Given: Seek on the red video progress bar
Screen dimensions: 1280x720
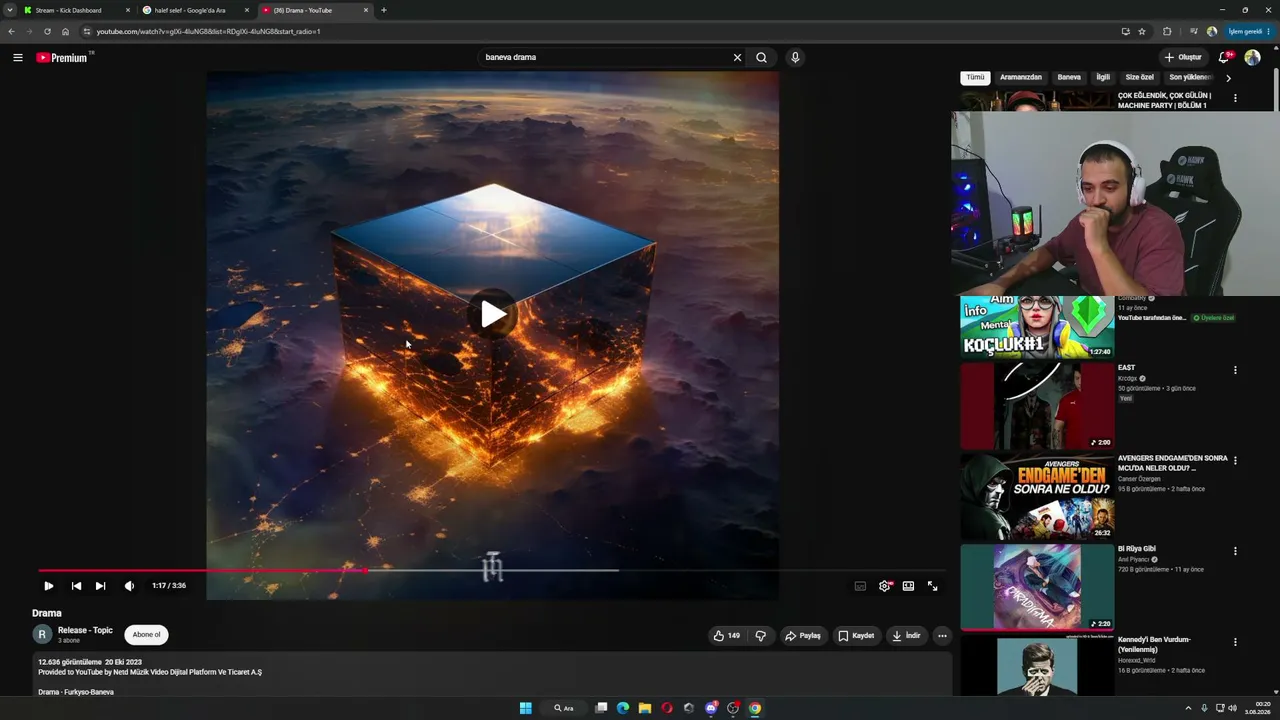Looking at the screenshot, I should (202, 571).
